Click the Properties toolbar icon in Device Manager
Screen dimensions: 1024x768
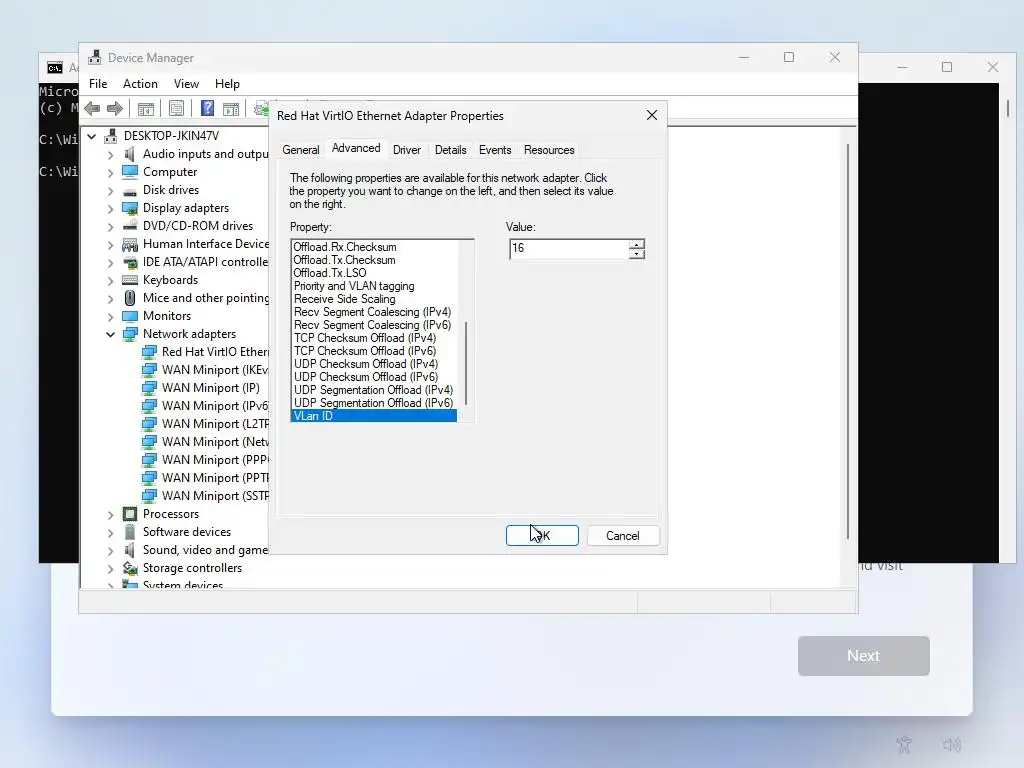(x=176, y=109)
